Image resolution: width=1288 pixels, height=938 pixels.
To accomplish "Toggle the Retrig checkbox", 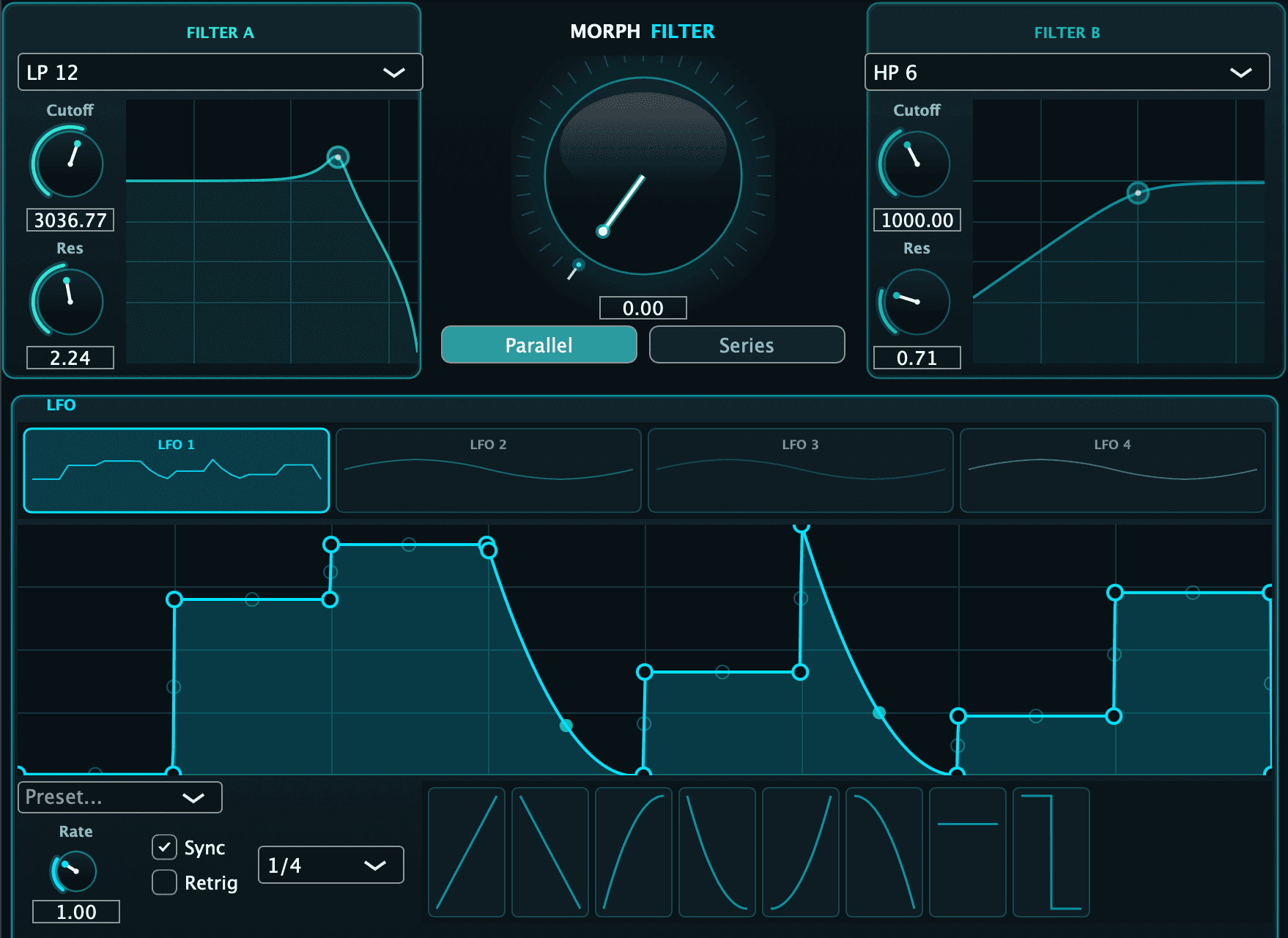I will [x=164, y=882].
